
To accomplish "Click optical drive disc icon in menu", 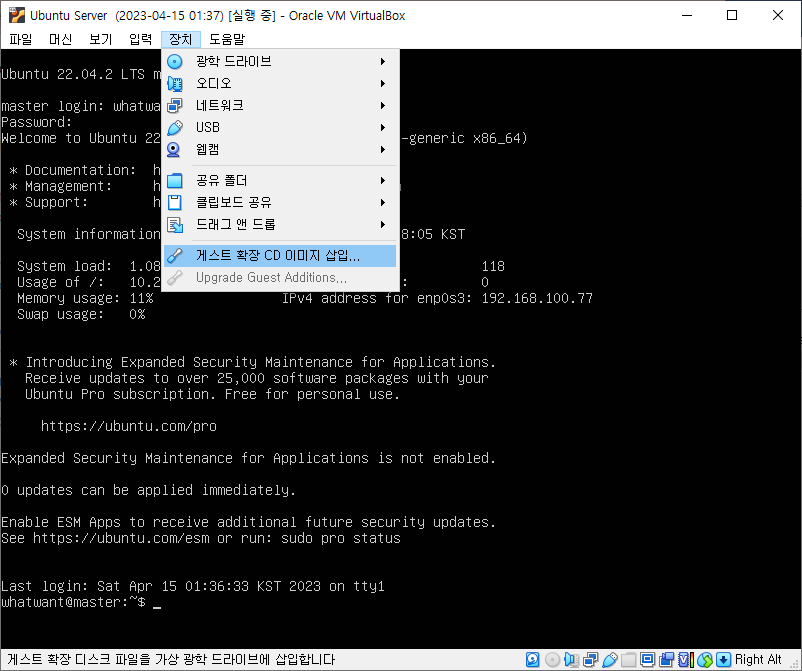I will pyautogui.click(x=175, y=61).
